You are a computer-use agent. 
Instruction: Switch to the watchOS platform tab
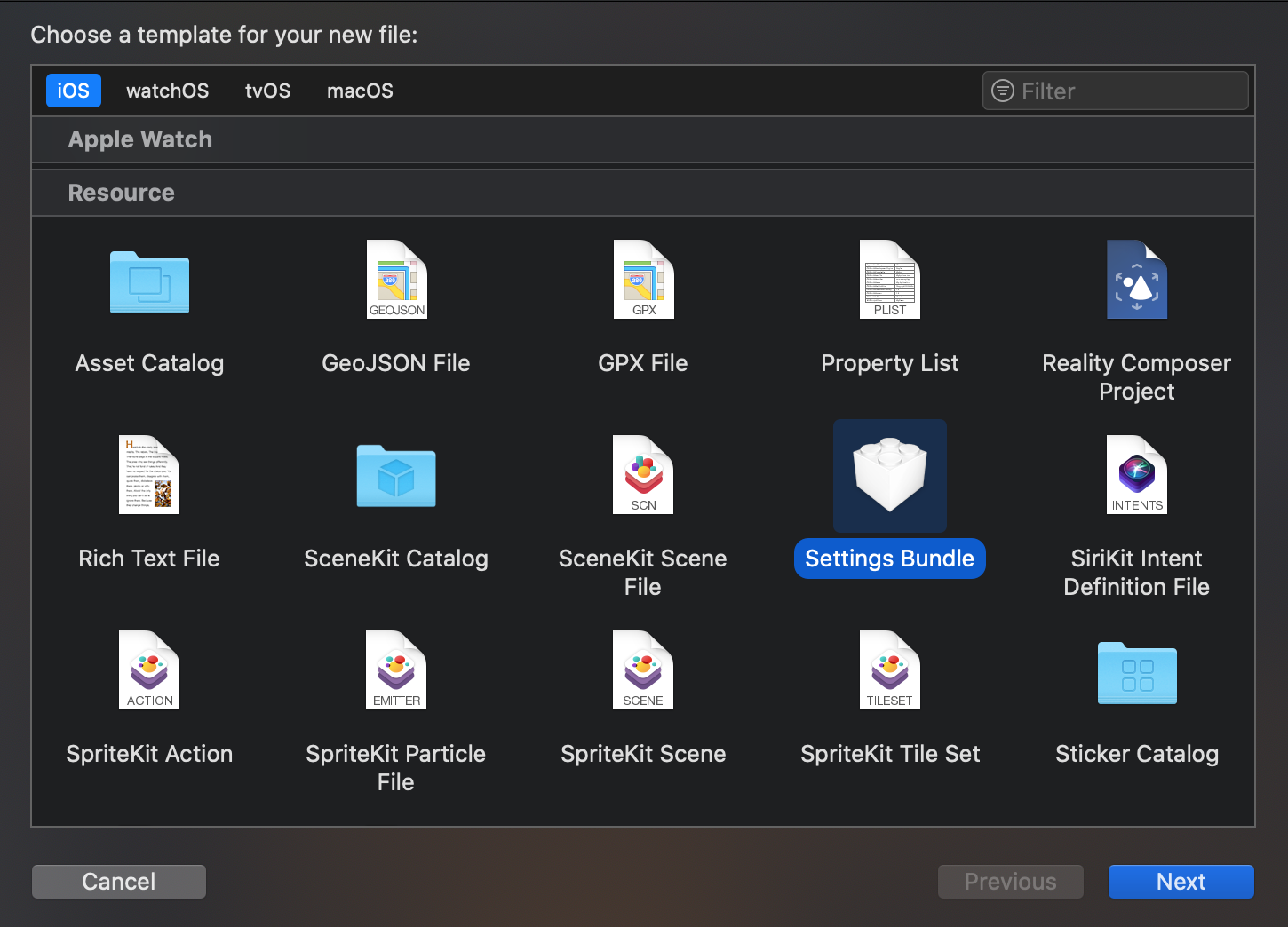pos(168,91)
